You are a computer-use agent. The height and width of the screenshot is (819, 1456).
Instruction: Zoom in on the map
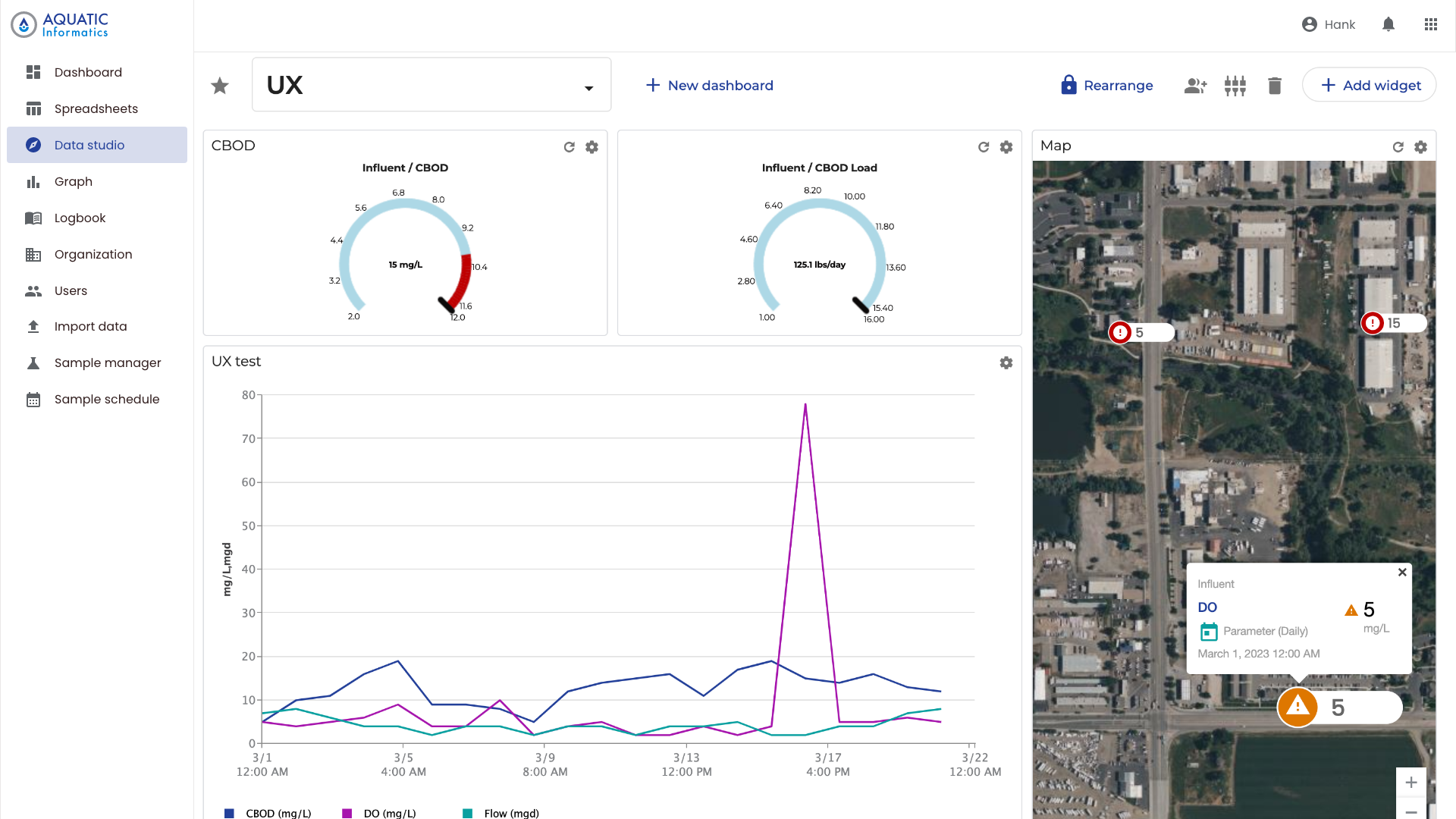(x=1411, y=783)
